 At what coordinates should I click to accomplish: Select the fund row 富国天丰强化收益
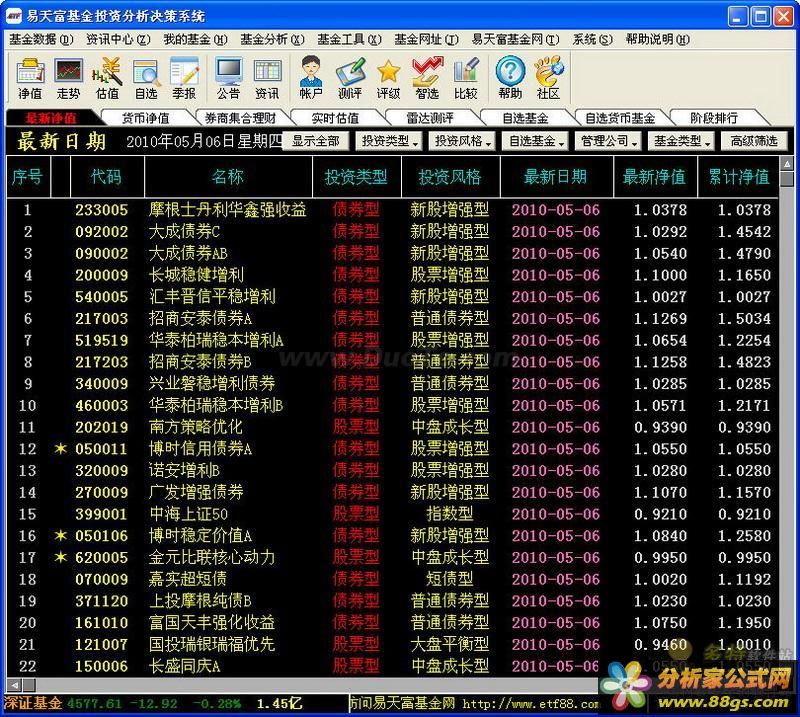coord(392,623)
